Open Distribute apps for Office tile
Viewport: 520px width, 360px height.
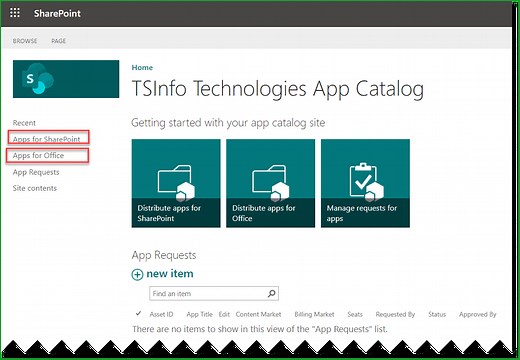click(x=270, y=183)
